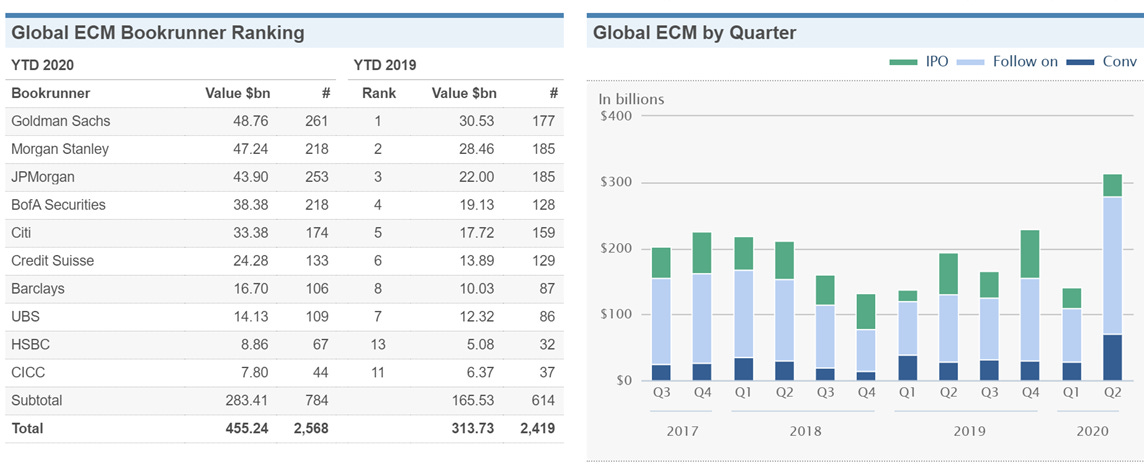Click the 2019 subtotal value 165.53
The width and height of the screenshot is (1144, 476).
[x=473, y=400]
